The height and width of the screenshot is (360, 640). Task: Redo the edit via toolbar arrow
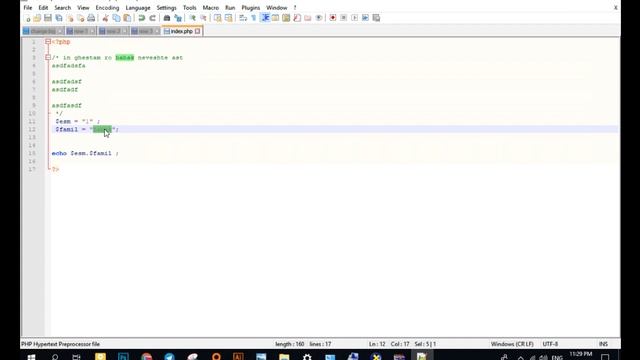tap(152, 18)
